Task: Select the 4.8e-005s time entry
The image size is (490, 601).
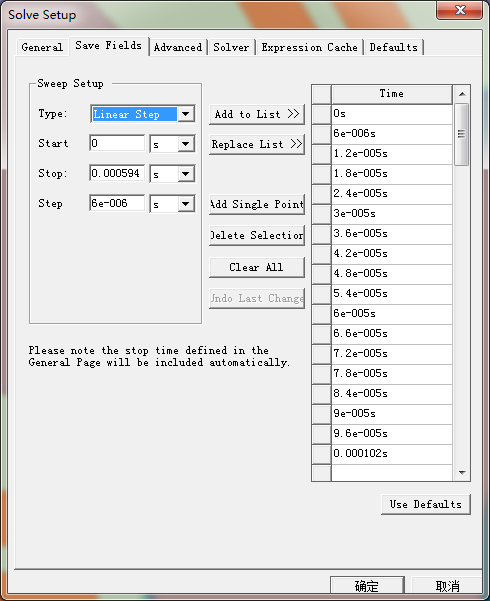Action: coord(392,274)
